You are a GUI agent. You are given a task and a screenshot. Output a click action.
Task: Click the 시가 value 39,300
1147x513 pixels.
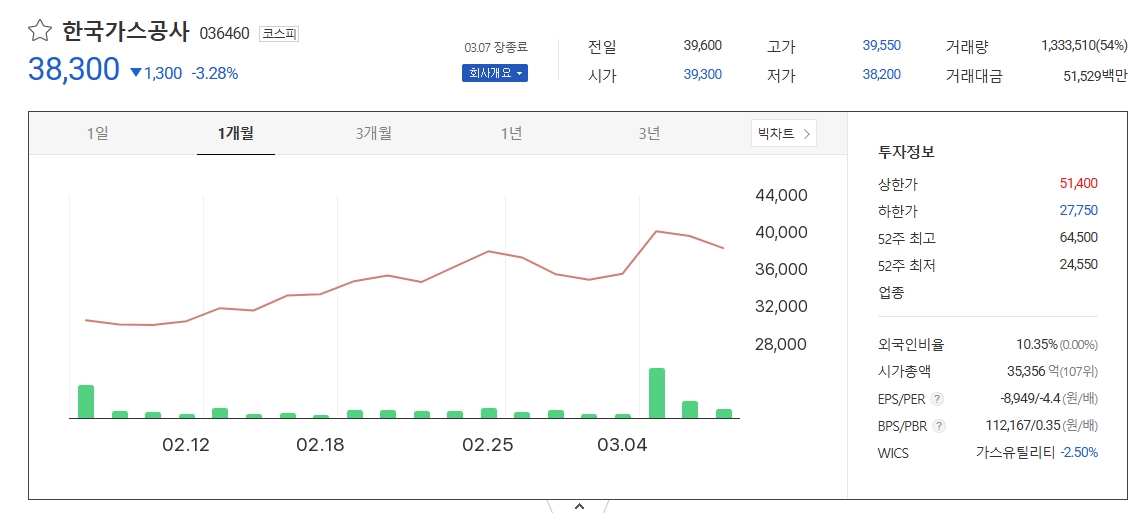coord(702,74)
